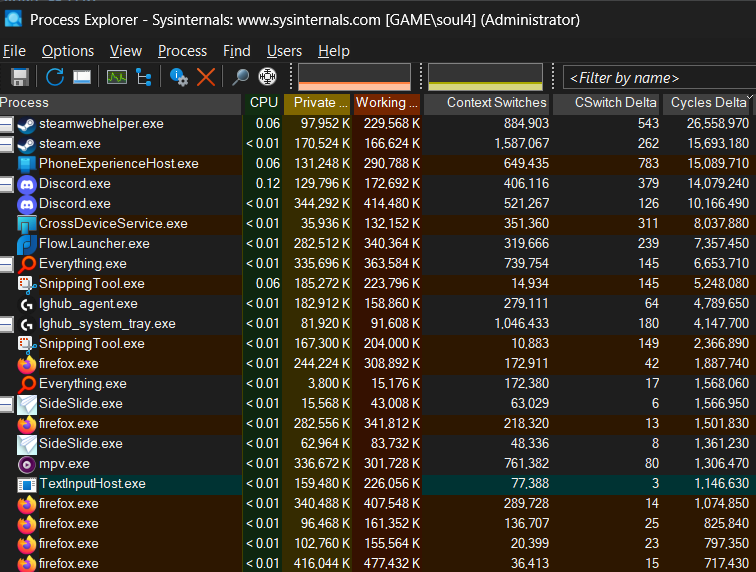Open the File menu
756x572 pixels.
click(x=14, y=51)
